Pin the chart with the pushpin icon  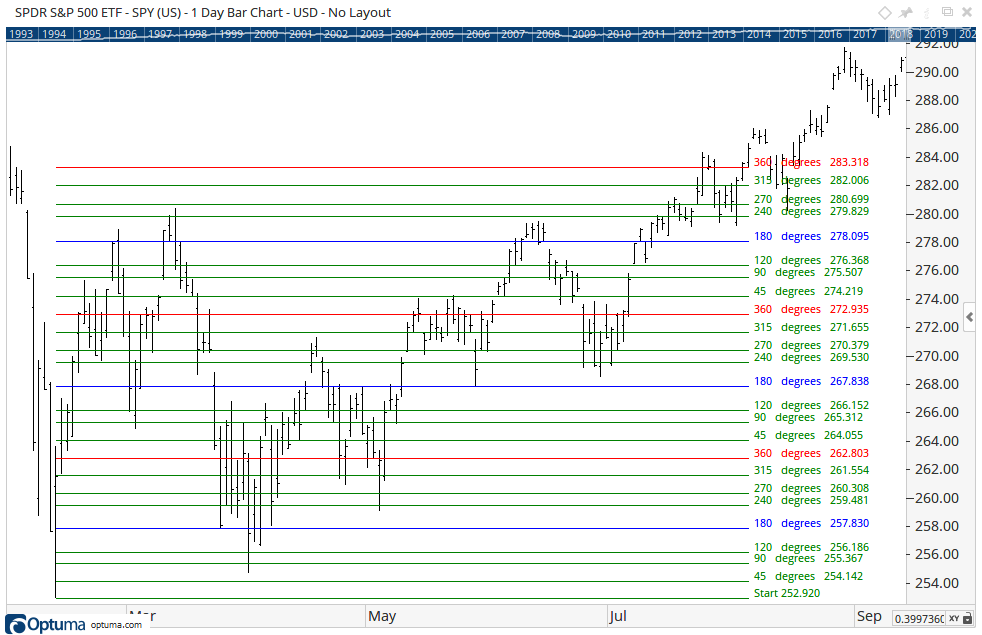coord(906,13)
